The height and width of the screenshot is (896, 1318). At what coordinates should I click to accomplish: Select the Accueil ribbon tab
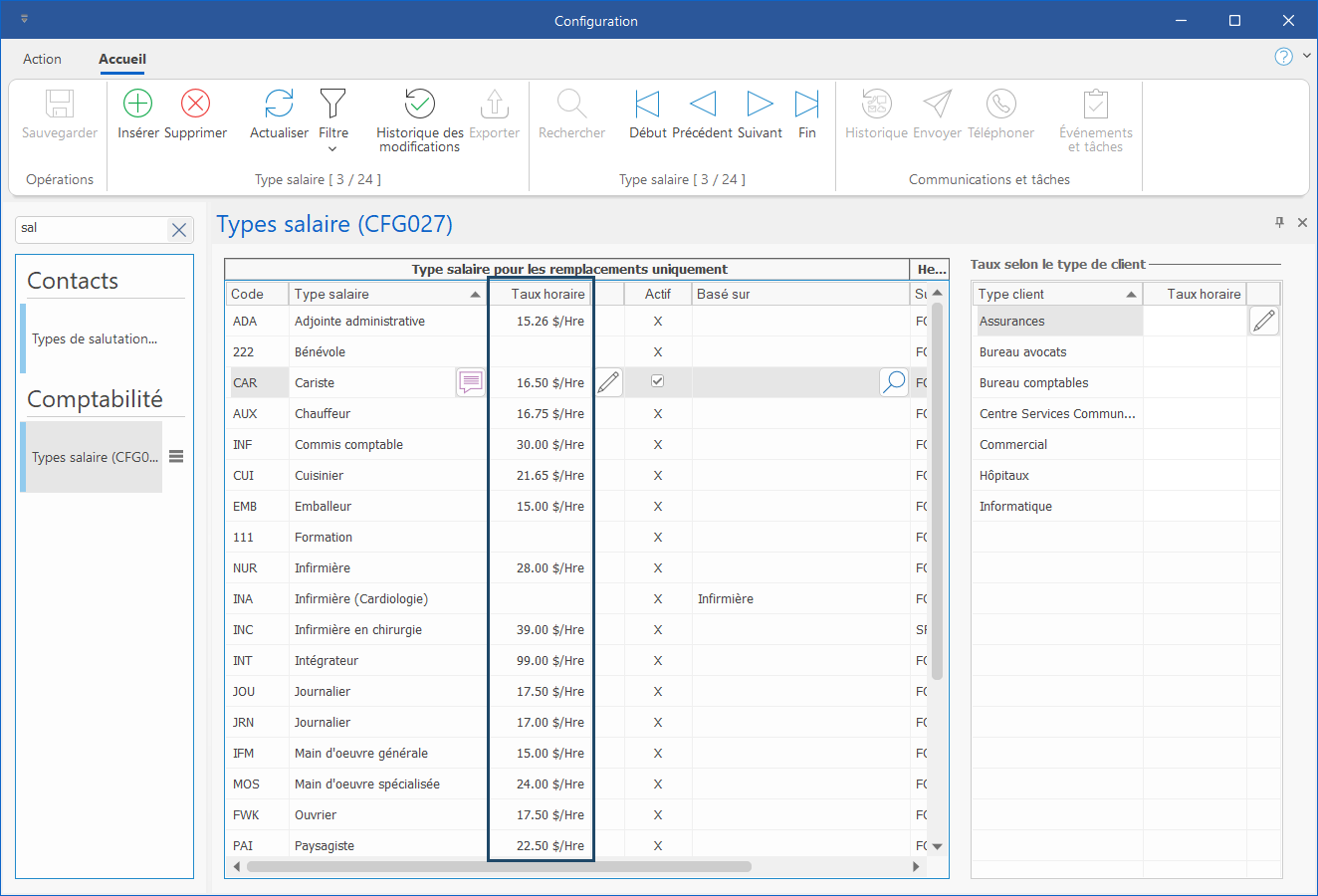[x=122, y=59]
